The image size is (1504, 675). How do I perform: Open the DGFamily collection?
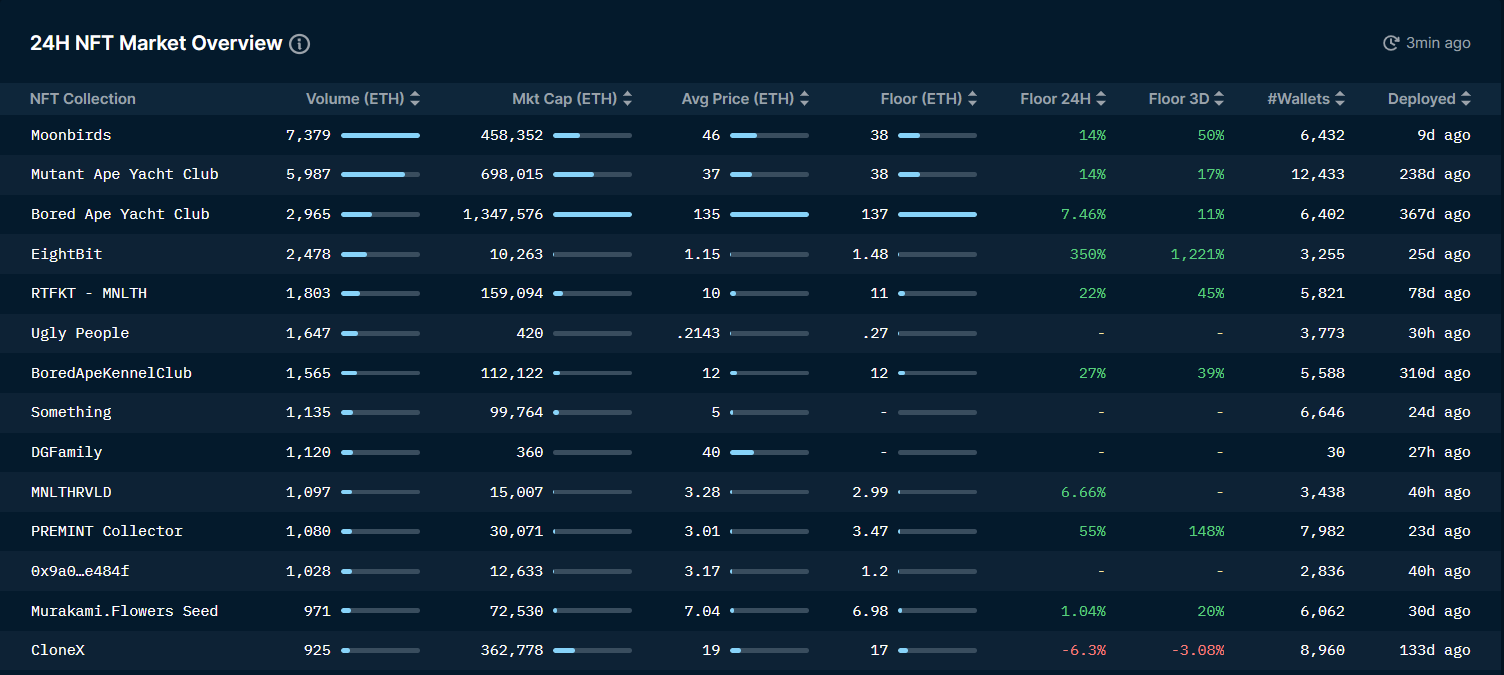pyautogui.click(x=67, y=452)
